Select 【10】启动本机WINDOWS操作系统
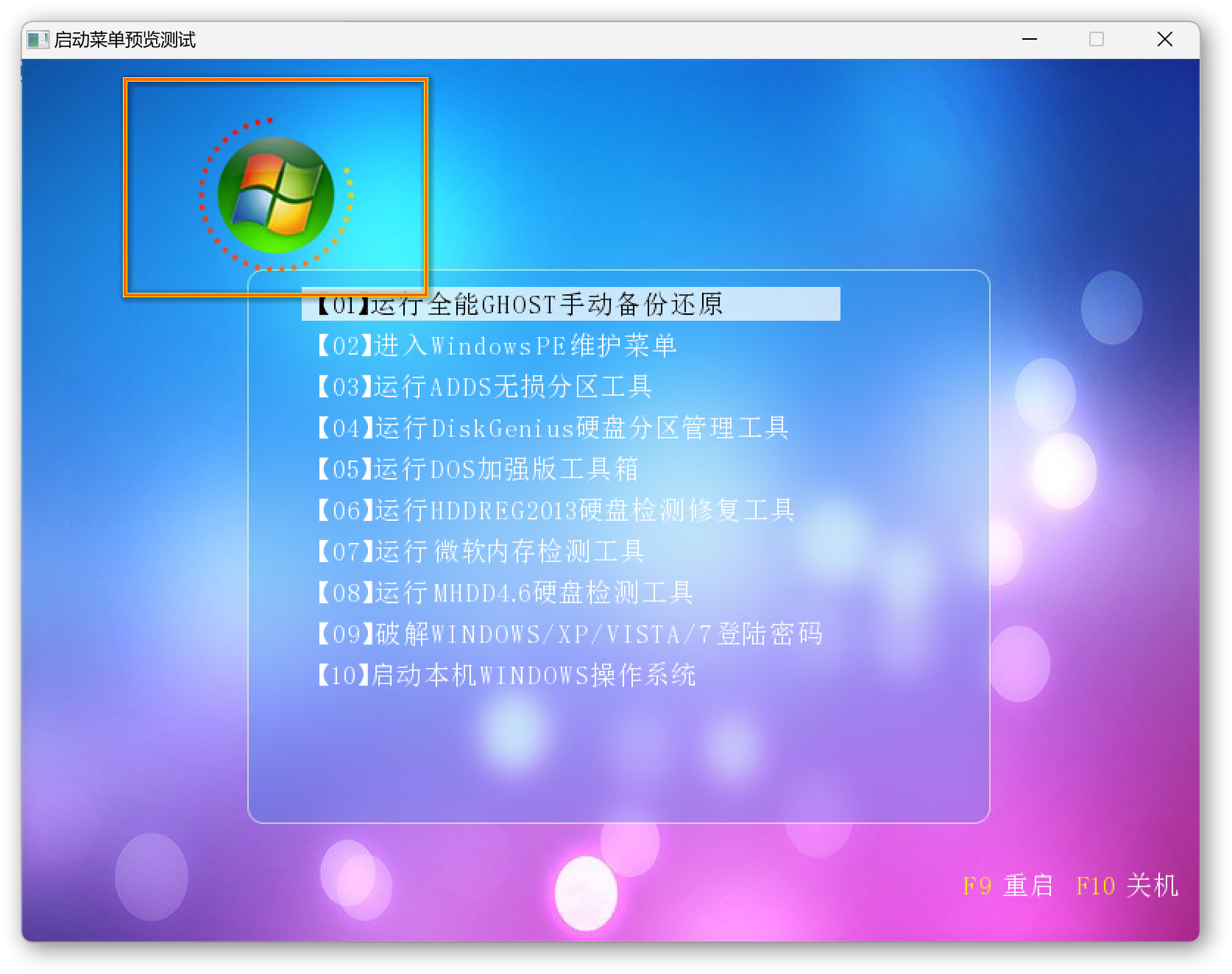The image size is (1232, 974). tap(506, 675)
